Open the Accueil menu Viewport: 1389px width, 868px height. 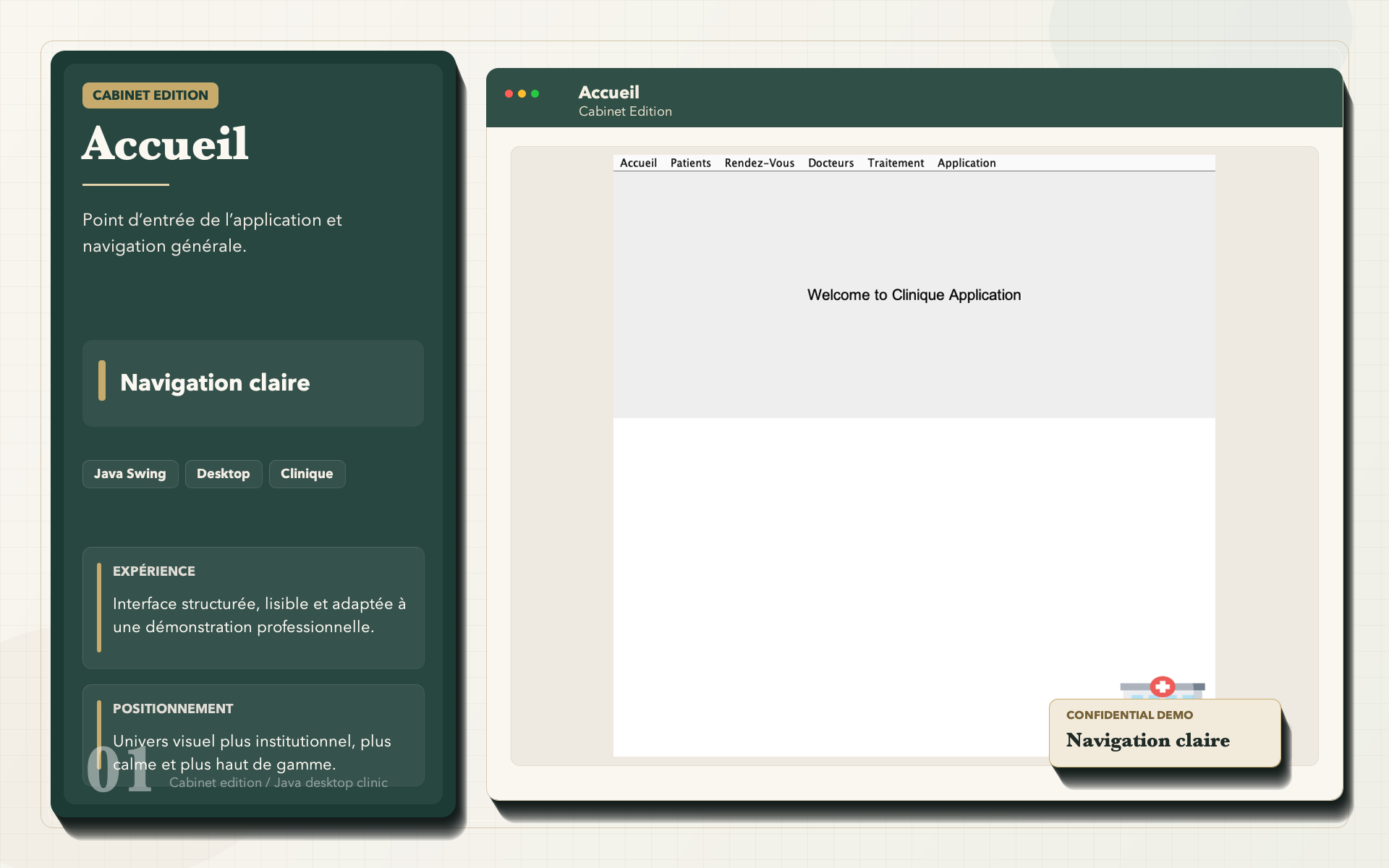pyautogui.click(x=638, y=163)
